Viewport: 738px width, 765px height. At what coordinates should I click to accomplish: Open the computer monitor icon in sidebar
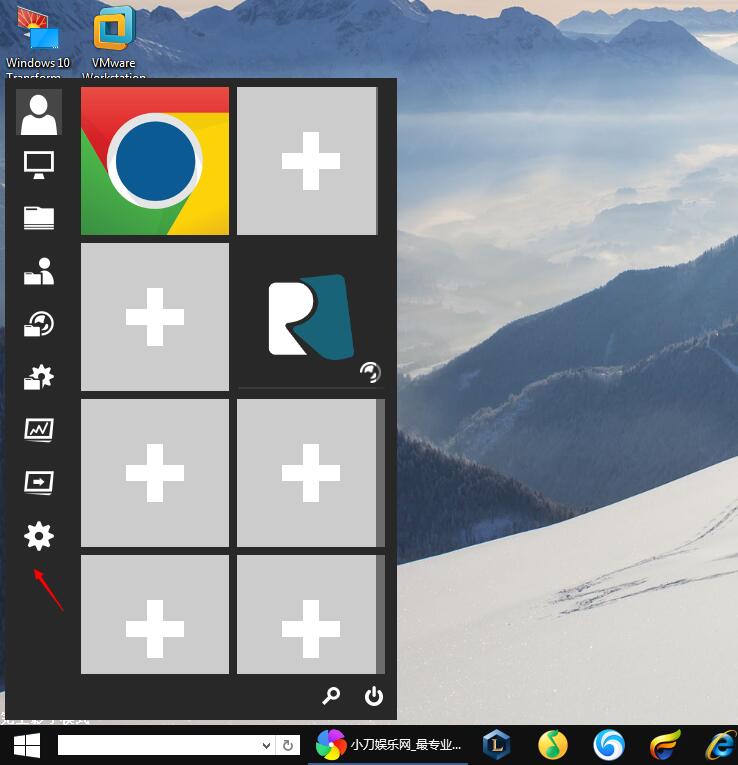tap(39, 165)
